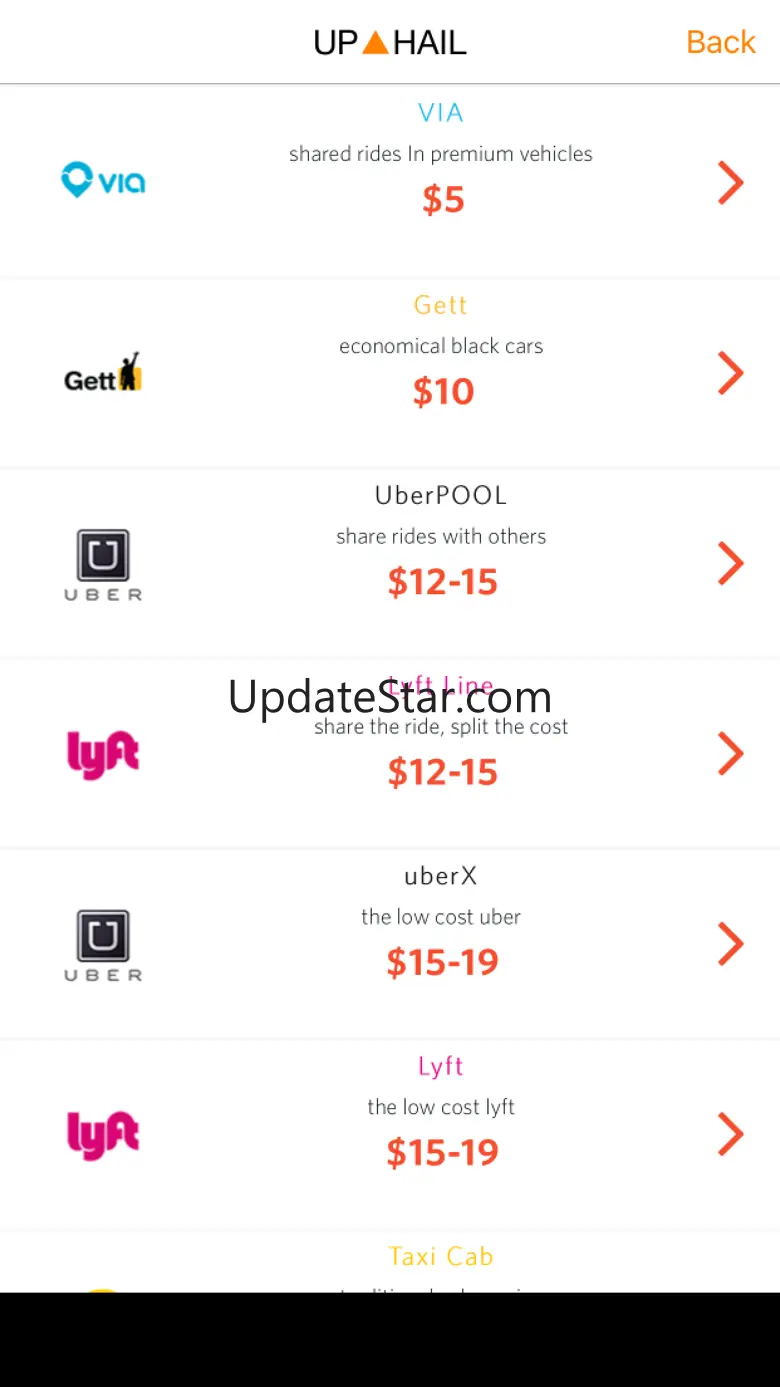Open VIA ride details chevron
Image resolution: width=780 pixels, height=1387 pixels.
(x=731, y=183)
